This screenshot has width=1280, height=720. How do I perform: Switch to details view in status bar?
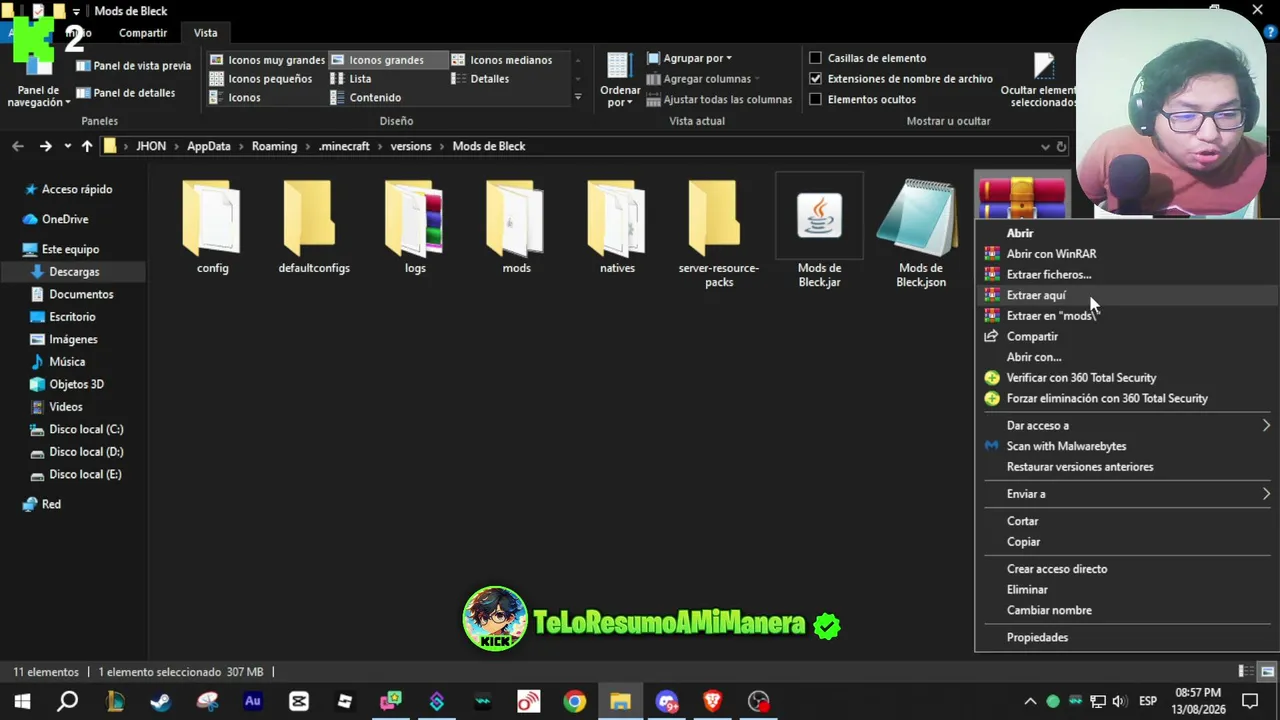coord(1246,671)
